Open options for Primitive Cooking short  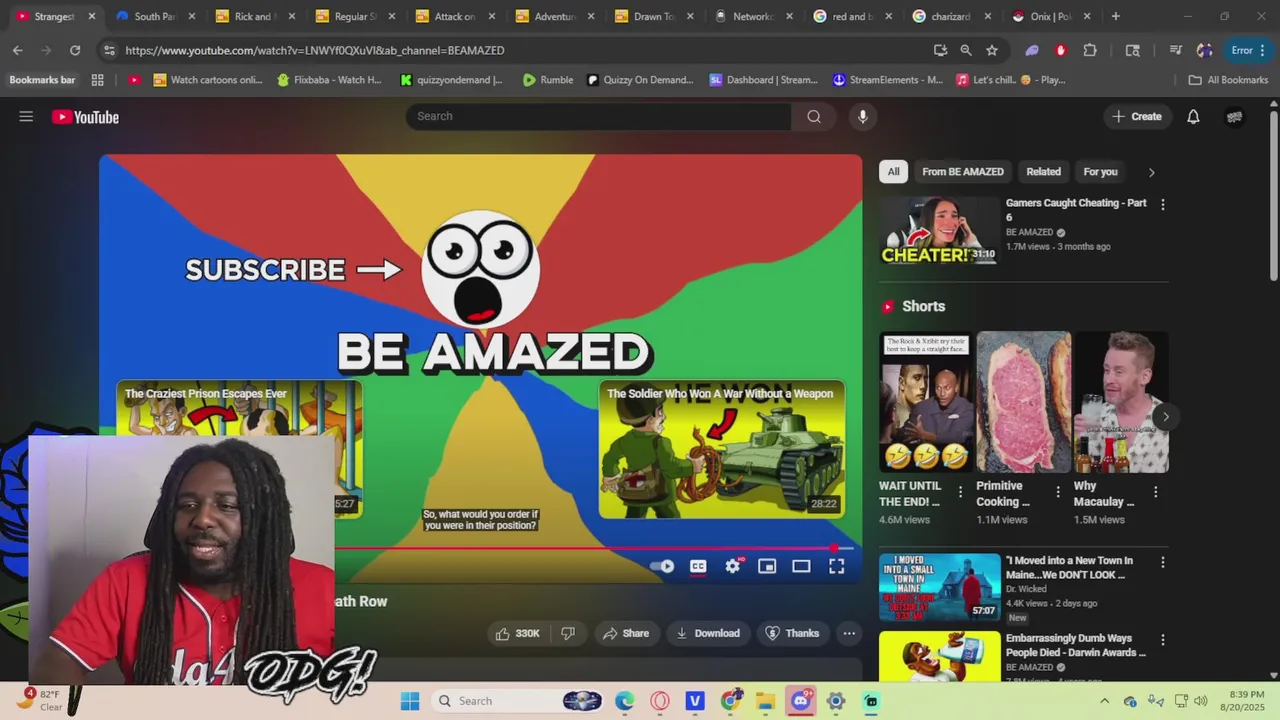[1058, 492]
